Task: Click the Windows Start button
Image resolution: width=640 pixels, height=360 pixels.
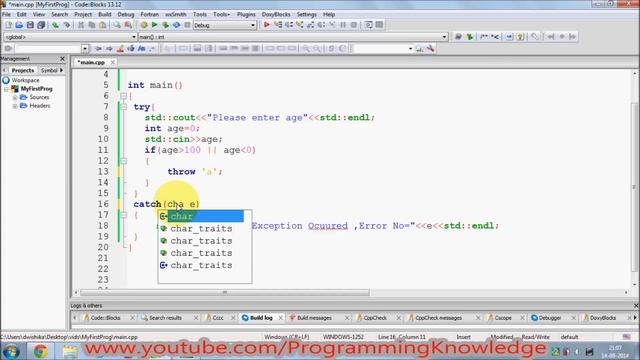Action: click(x=11, y=351)
